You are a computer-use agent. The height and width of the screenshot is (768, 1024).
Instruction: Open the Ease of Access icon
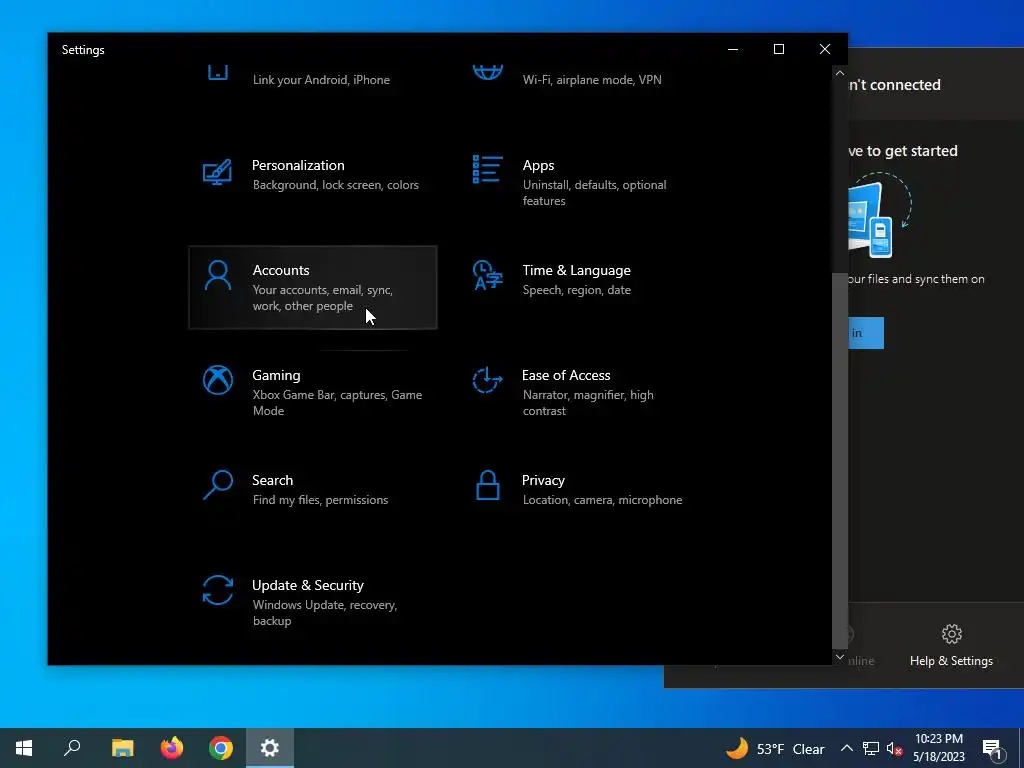pos(487,380)
